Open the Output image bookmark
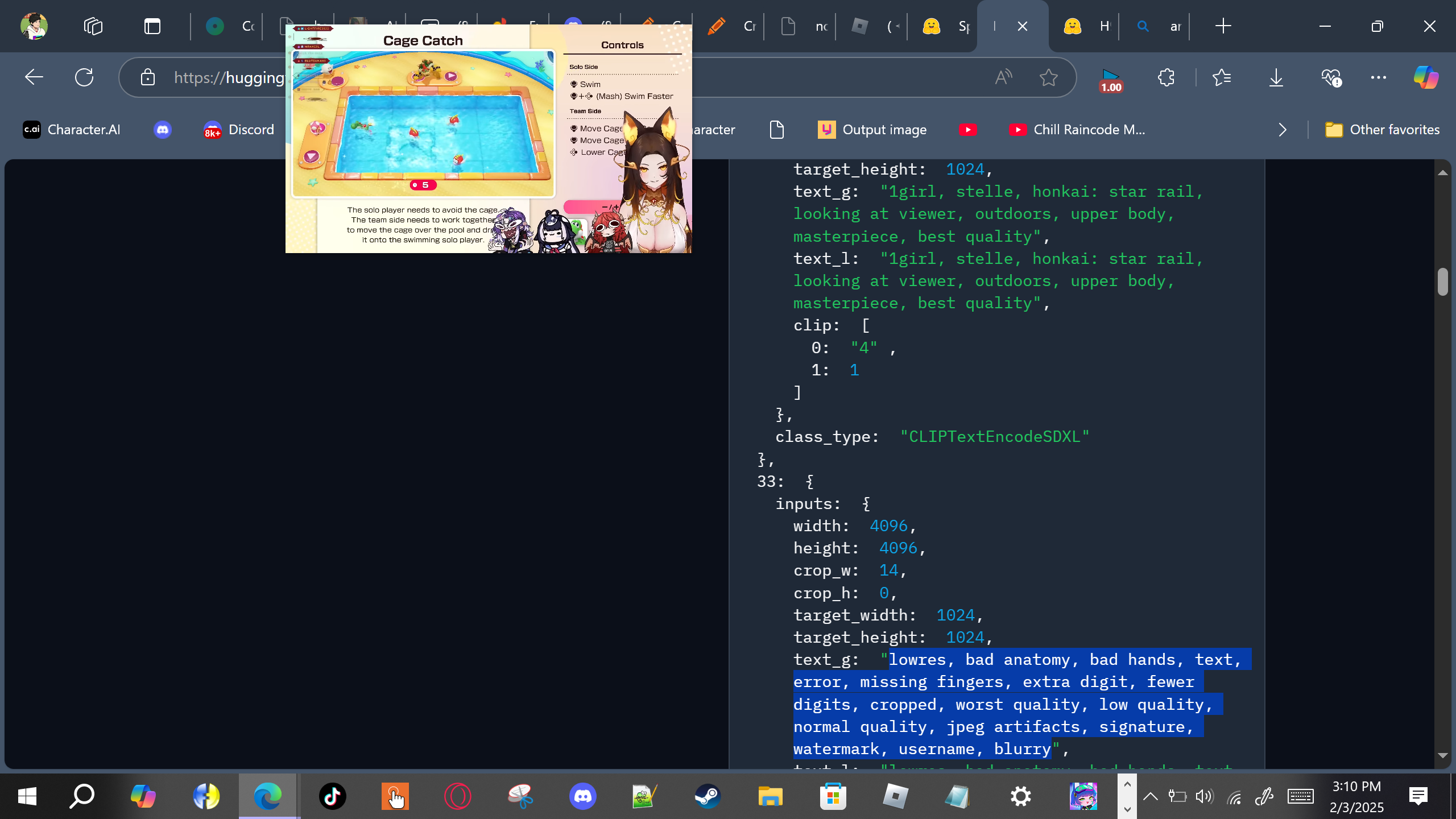1456x819 pixels. pos(872,130)
